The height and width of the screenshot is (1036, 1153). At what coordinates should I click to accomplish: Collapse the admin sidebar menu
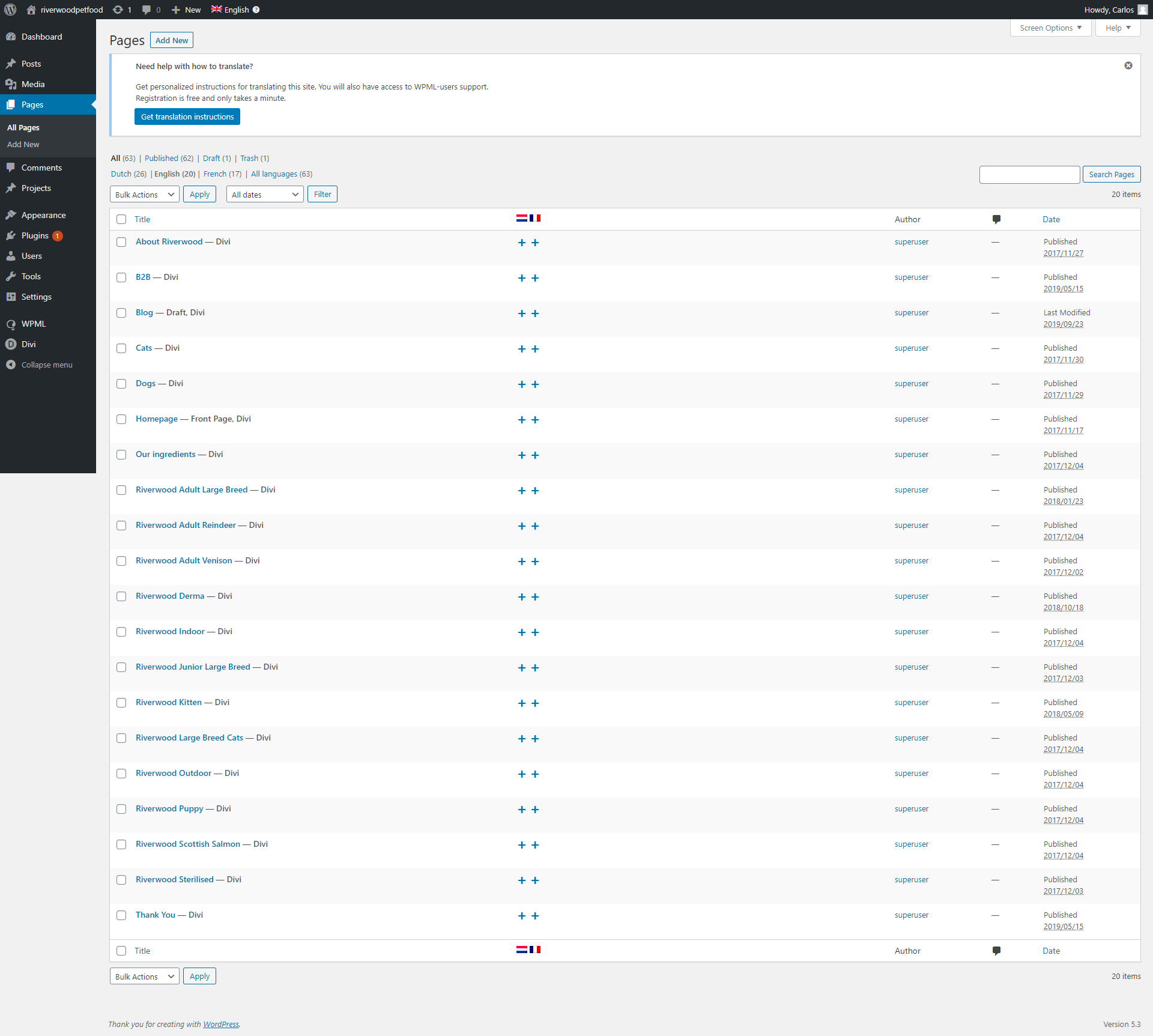[x=46, y=364]
